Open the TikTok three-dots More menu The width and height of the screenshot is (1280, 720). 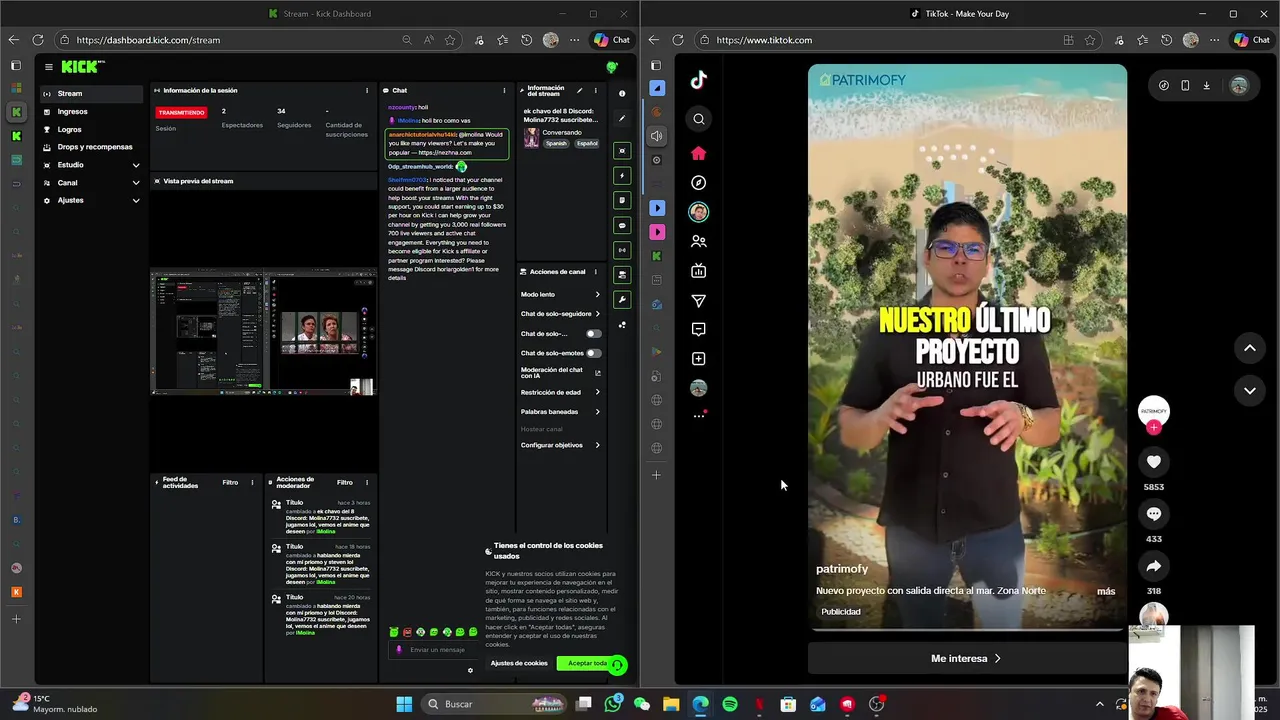(699, 416)
